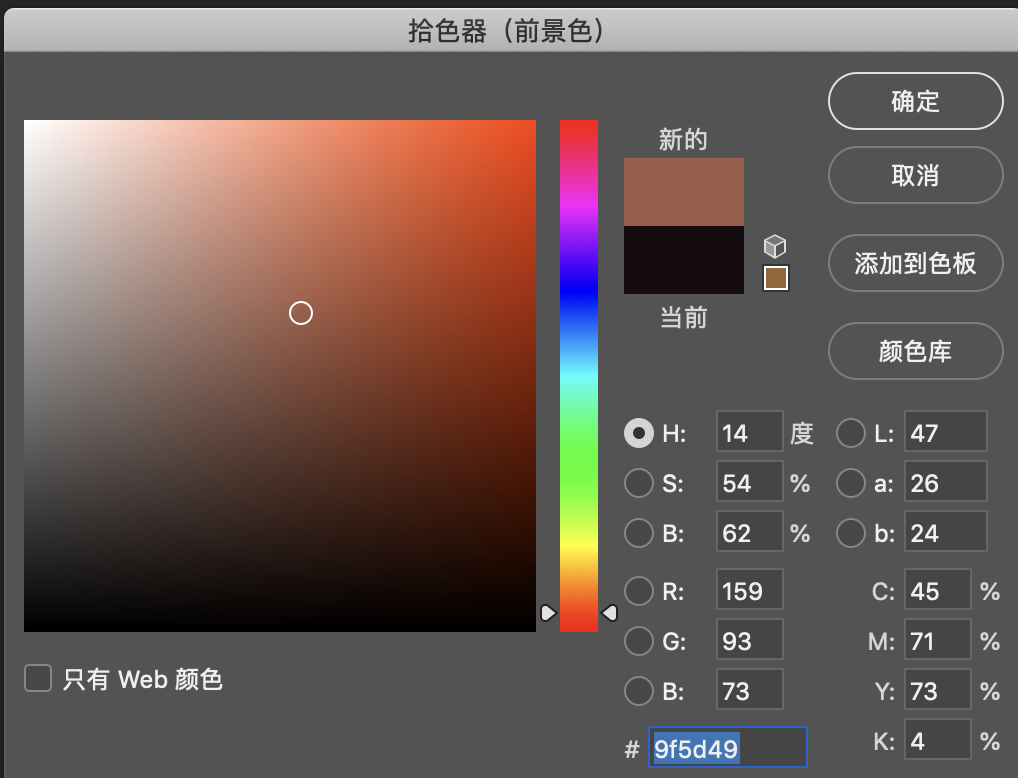This screenshot has height=778, width=1018.
Task: Click the 当前 current color swatch
Action: [684, 260]
